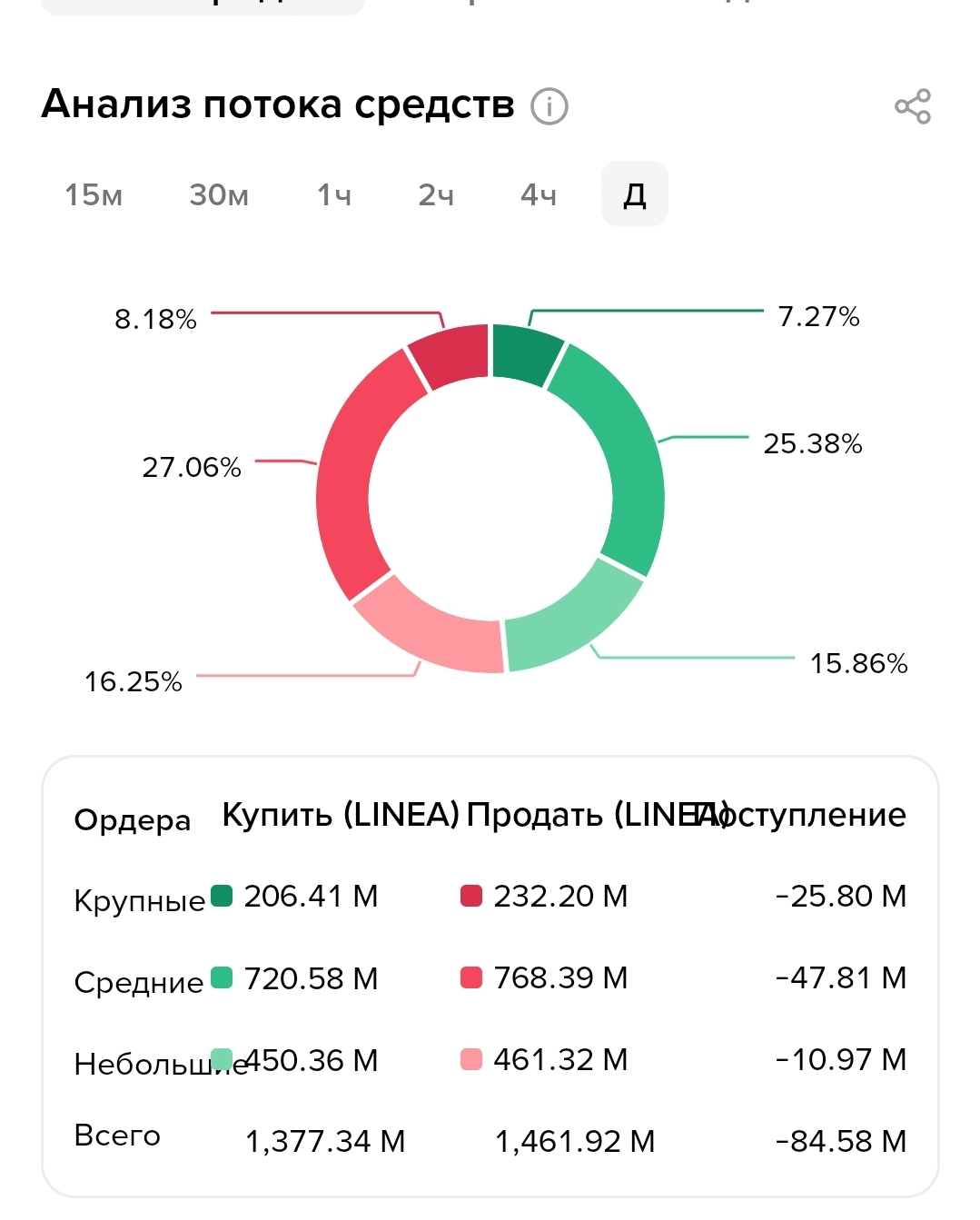
Task: Choose the 1ч timeframe
Action: click(x=334, y=194)
